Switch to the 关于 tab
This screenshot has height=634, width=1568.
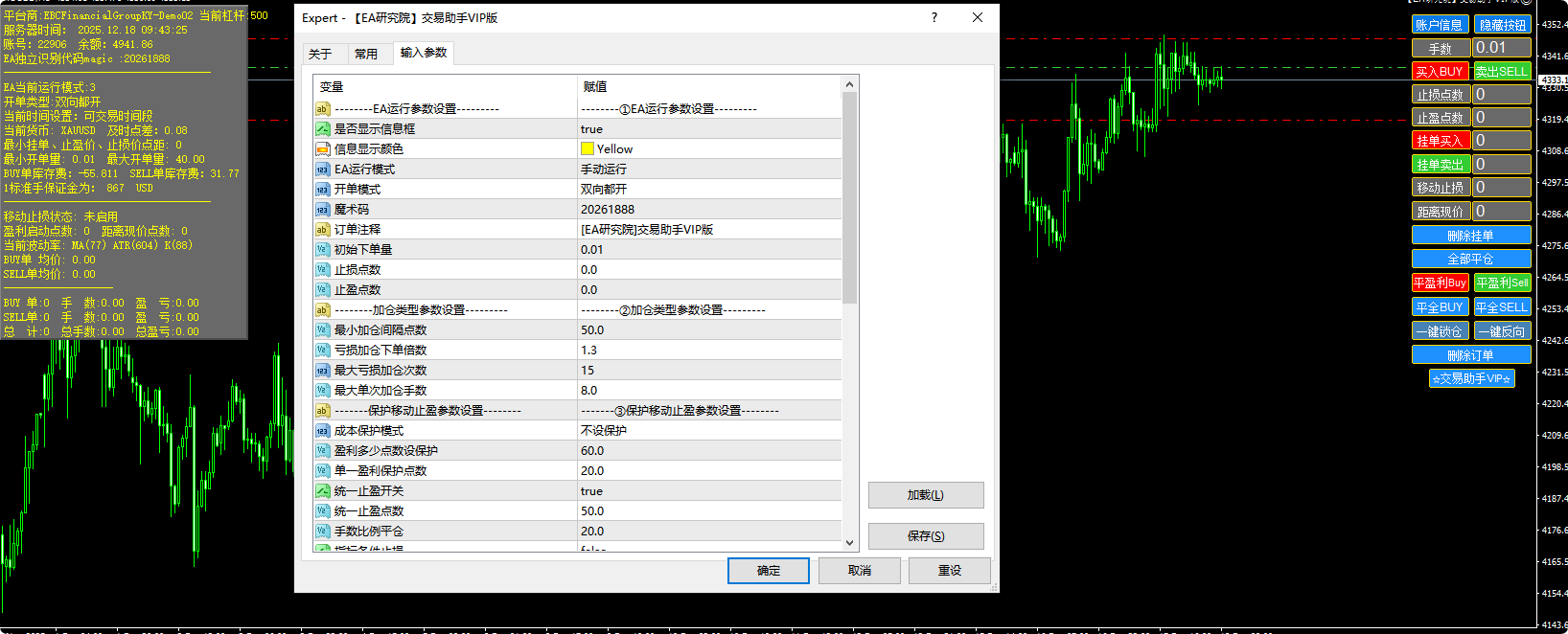320,54
